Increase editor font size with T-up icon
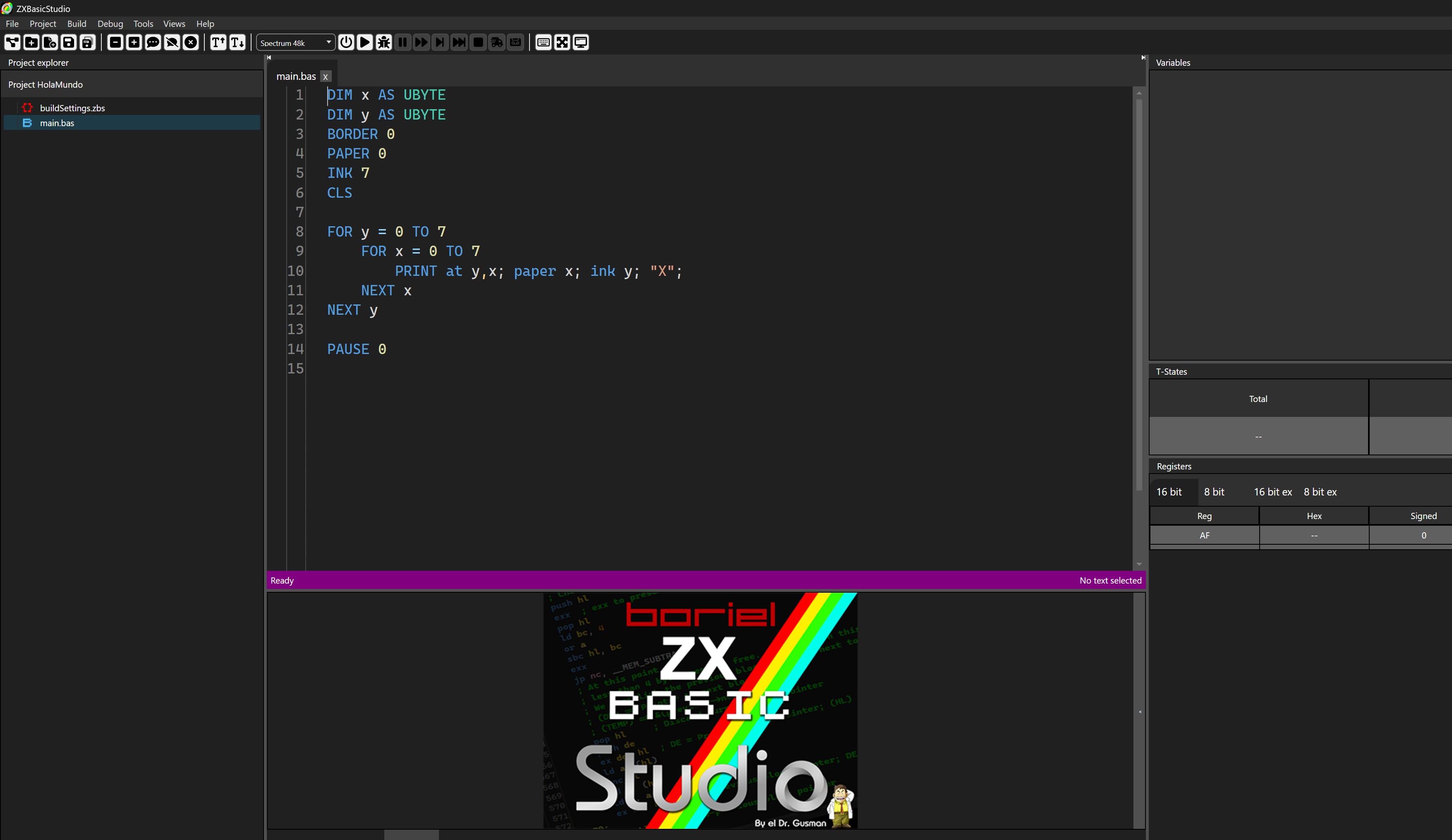The width and height of the screenshot is (1452, 840). click(218, 42)
